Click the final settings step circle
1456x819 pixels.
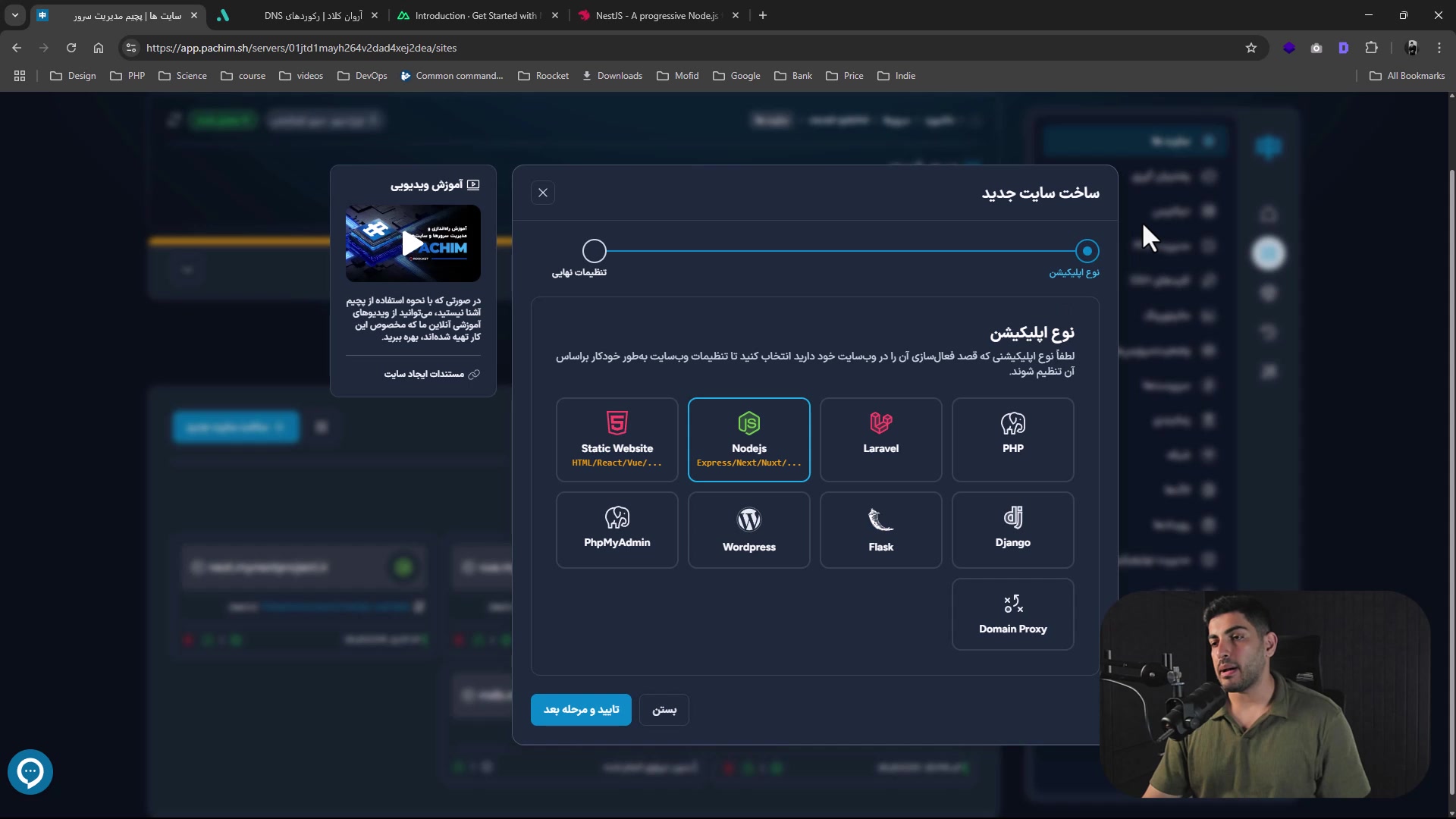click(595, 251)
